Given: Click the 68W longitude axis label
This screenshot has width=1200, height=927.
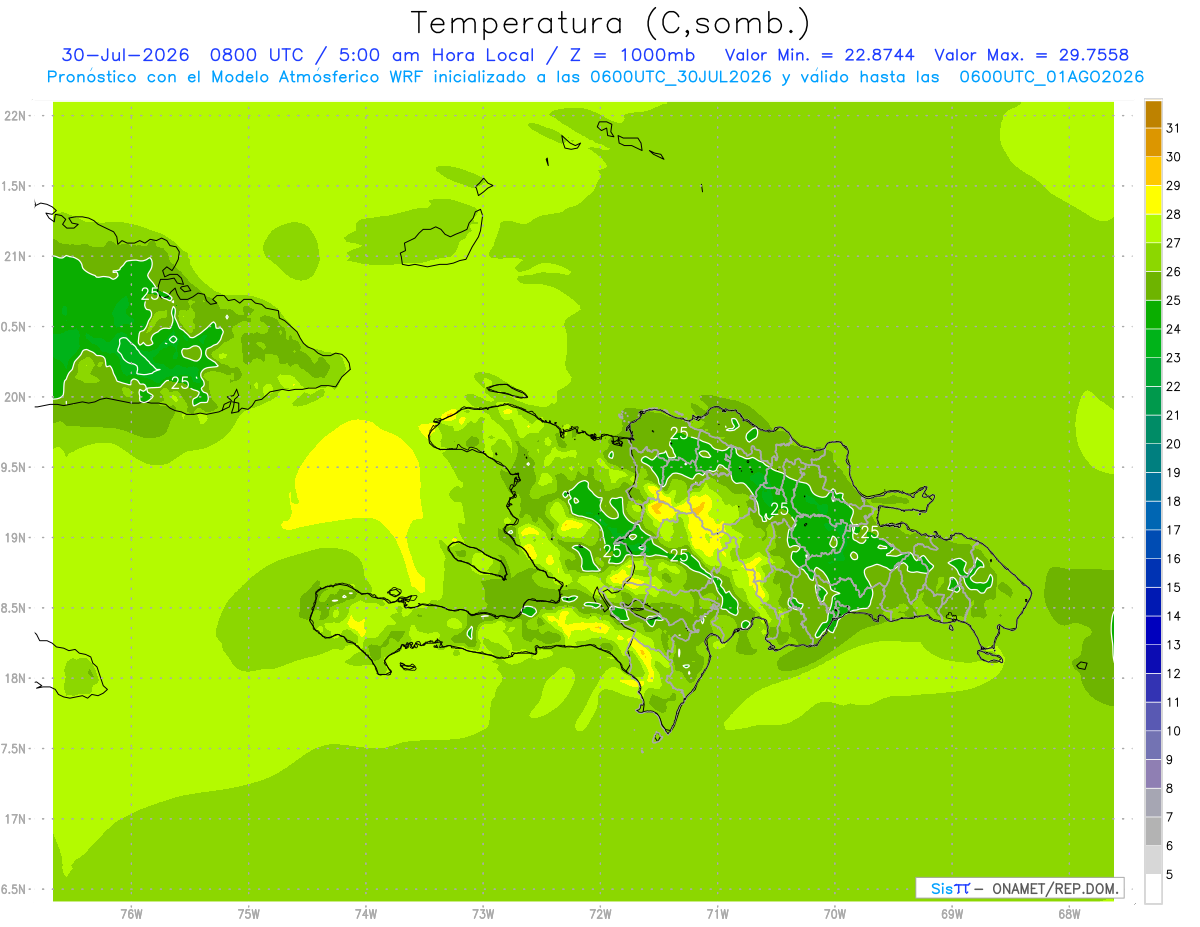Looking at the screenshot, I should [1069, 914].
